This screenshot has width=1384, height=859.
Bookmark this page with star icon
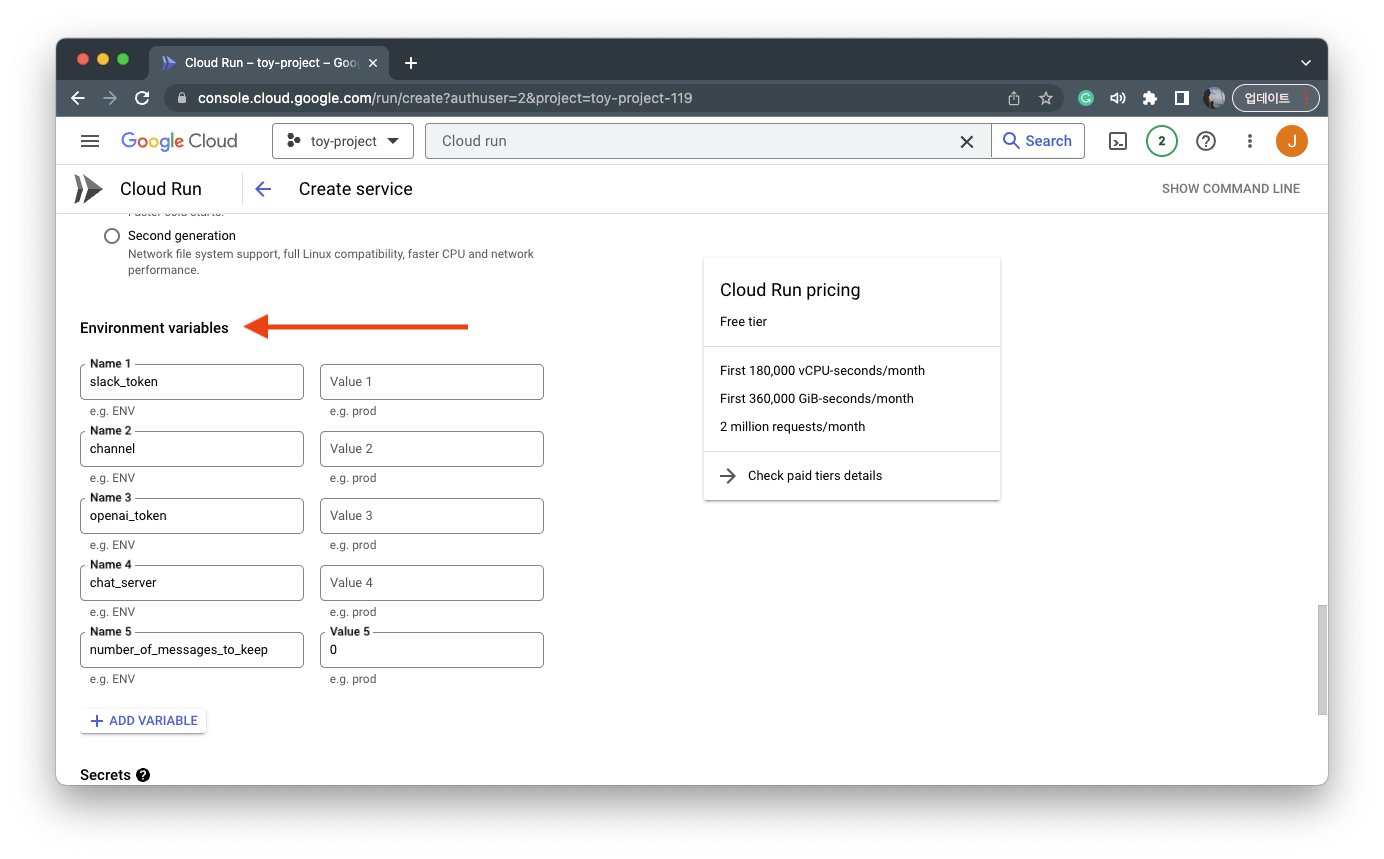tap(1046, 98)
